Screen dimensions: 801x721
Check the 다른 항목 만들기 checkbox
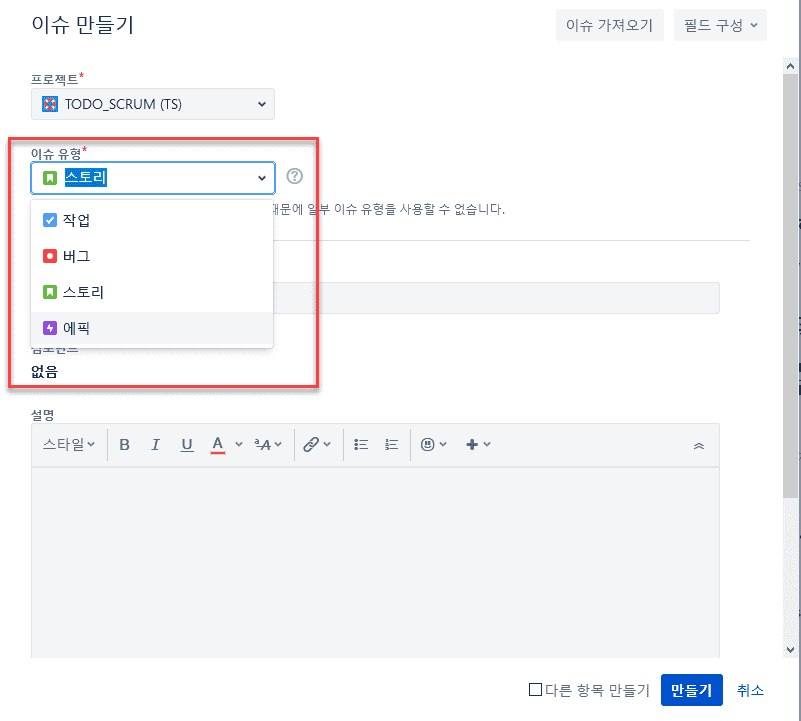coord(535,689)
